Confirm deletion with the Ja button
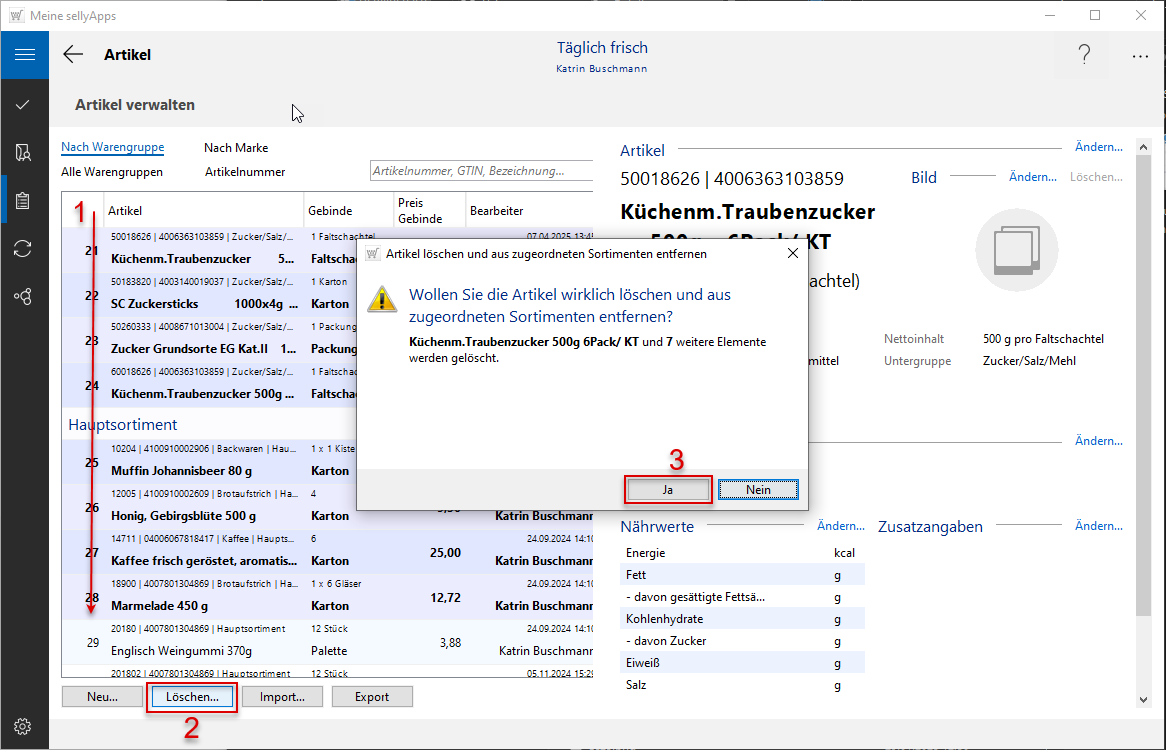 [x=667, y=489]
